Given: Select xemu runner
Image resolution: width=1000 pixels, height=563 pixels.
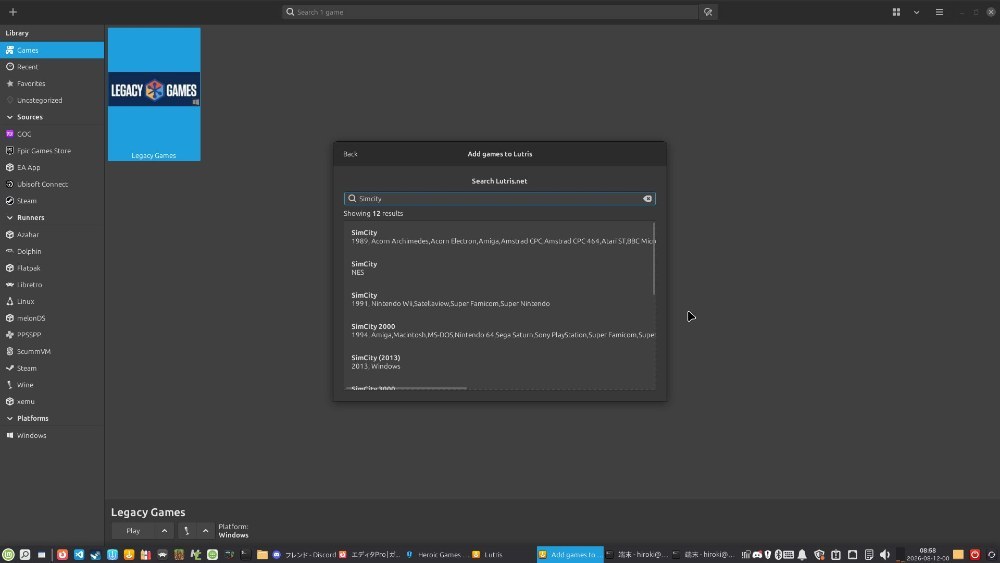Looking at the screenshot, I should tap(52, 401).
